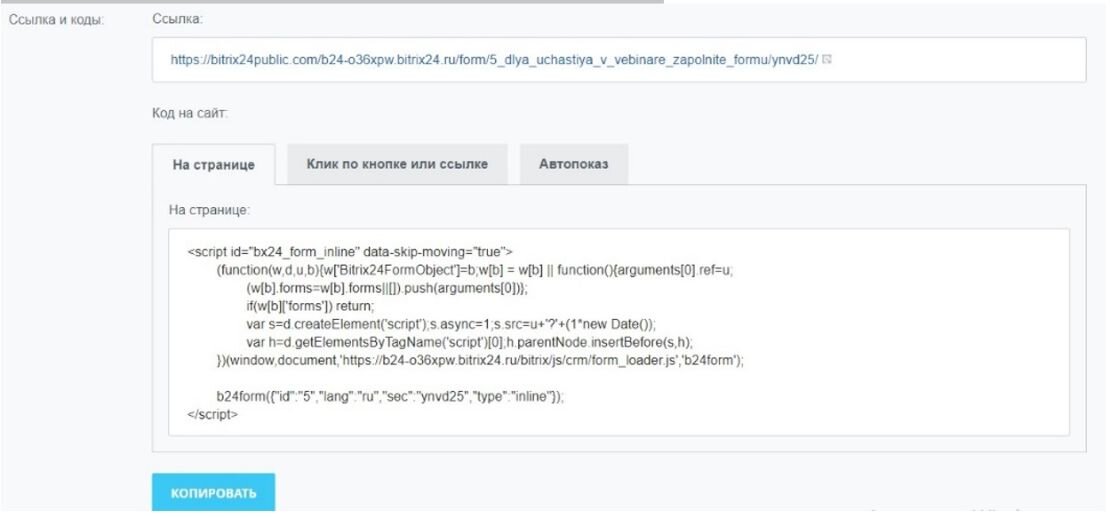
Task: Click the opening script id="bx24_form_inline" code line
Action: [350, 250]
